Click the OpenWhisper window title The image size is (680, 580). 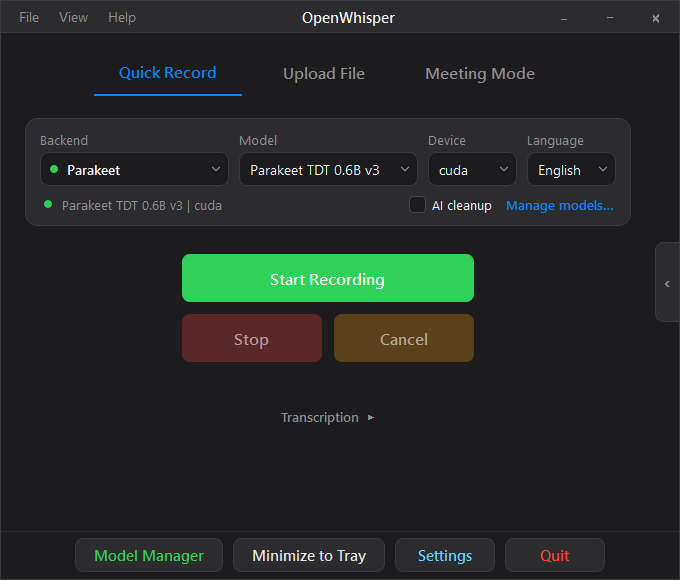[x=348, y=18]
